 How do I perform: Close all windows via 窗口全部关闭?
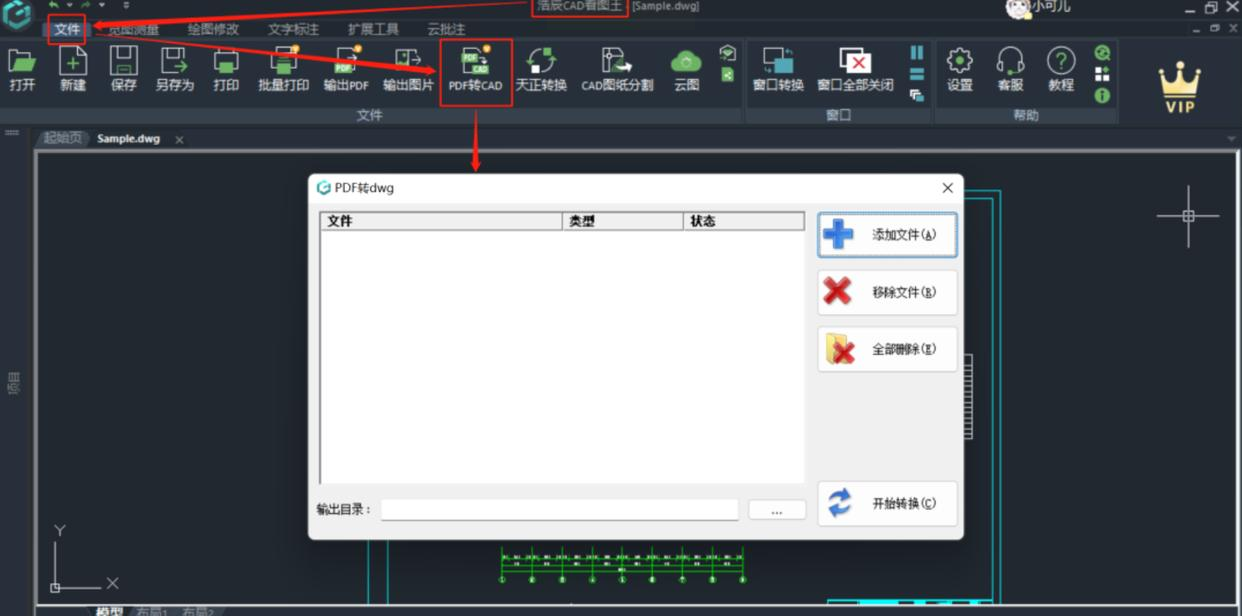(x=855, y=69)
